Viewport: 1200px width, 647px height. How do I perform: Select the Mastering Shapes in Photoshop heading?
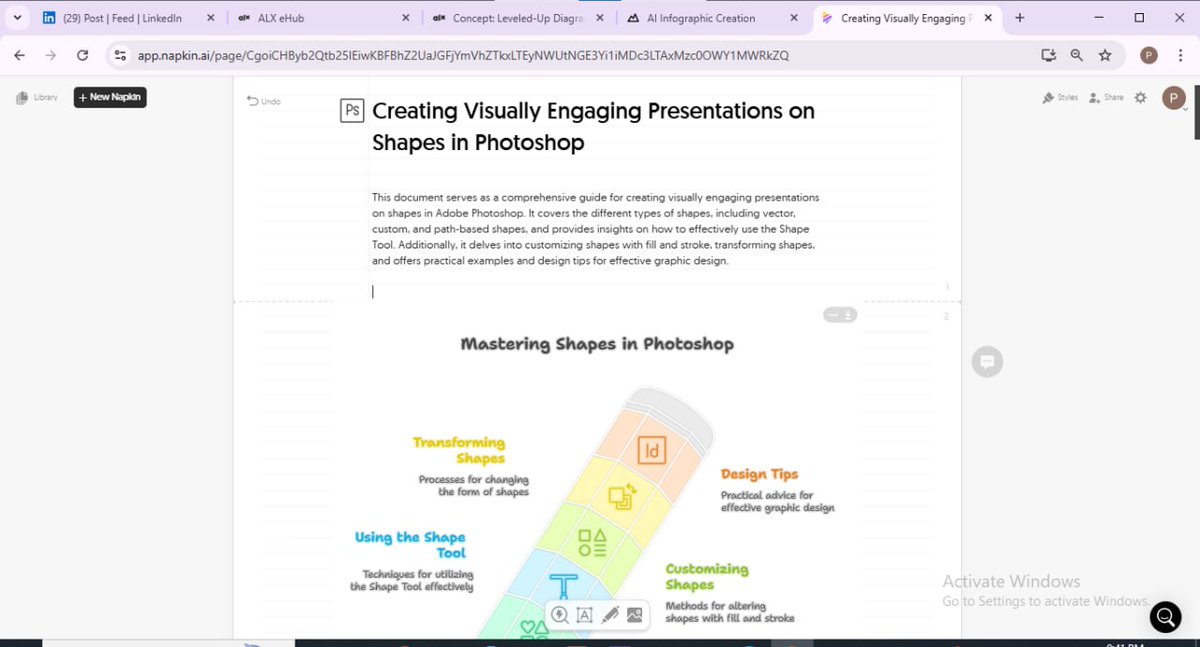click(597, 344)
